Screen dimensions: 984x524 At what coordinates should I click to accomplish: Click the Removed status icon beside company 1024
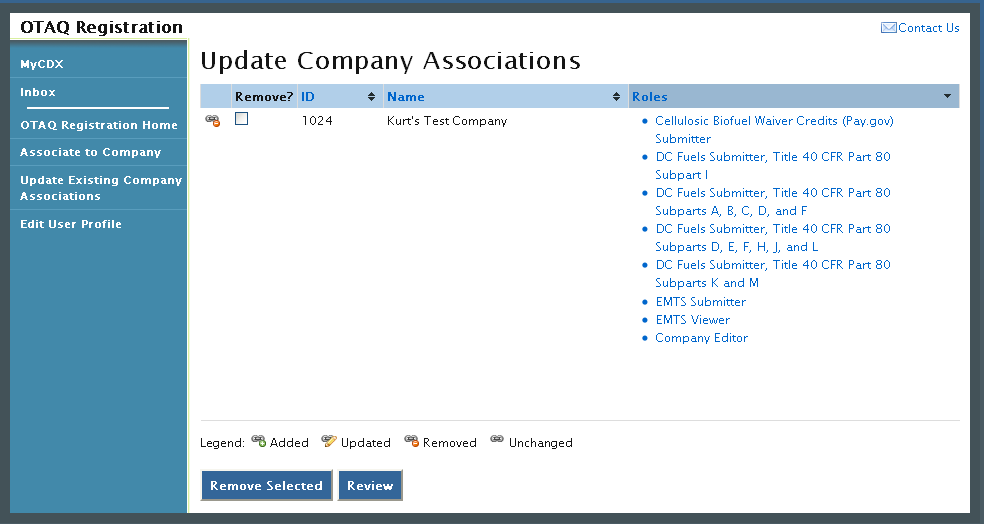(212, 121)
